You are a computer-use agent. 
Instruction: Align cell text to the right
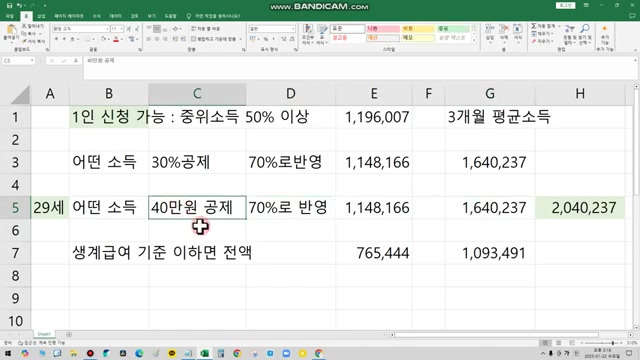[165, 39]
